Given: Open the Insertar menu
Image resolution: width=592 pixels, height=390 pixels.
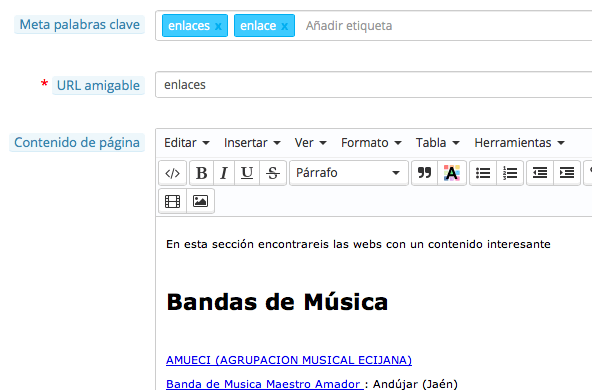Looking at the screenshot, I should click(x=252, y=143).
